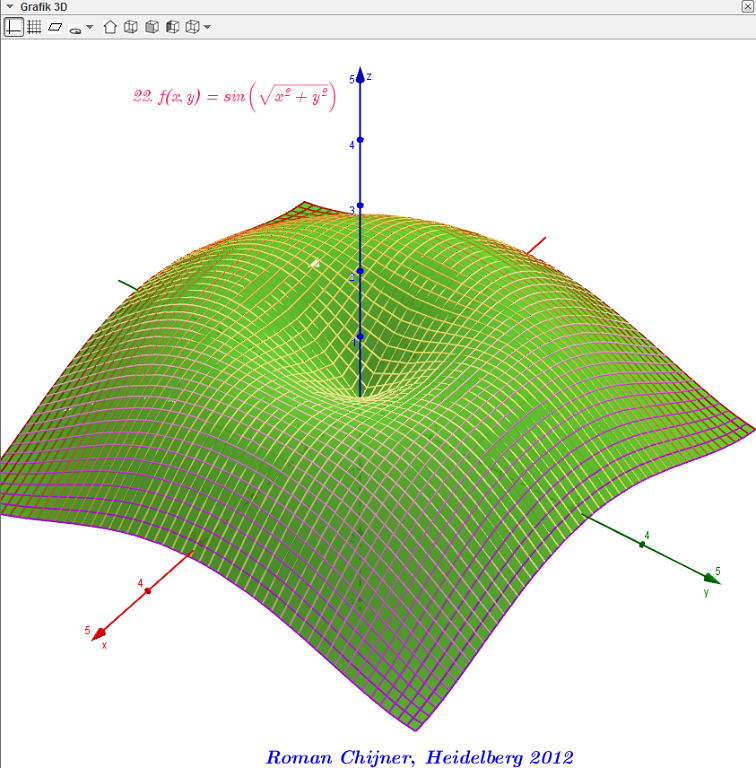Click the rotate view icon

click(x=75, y=28)
